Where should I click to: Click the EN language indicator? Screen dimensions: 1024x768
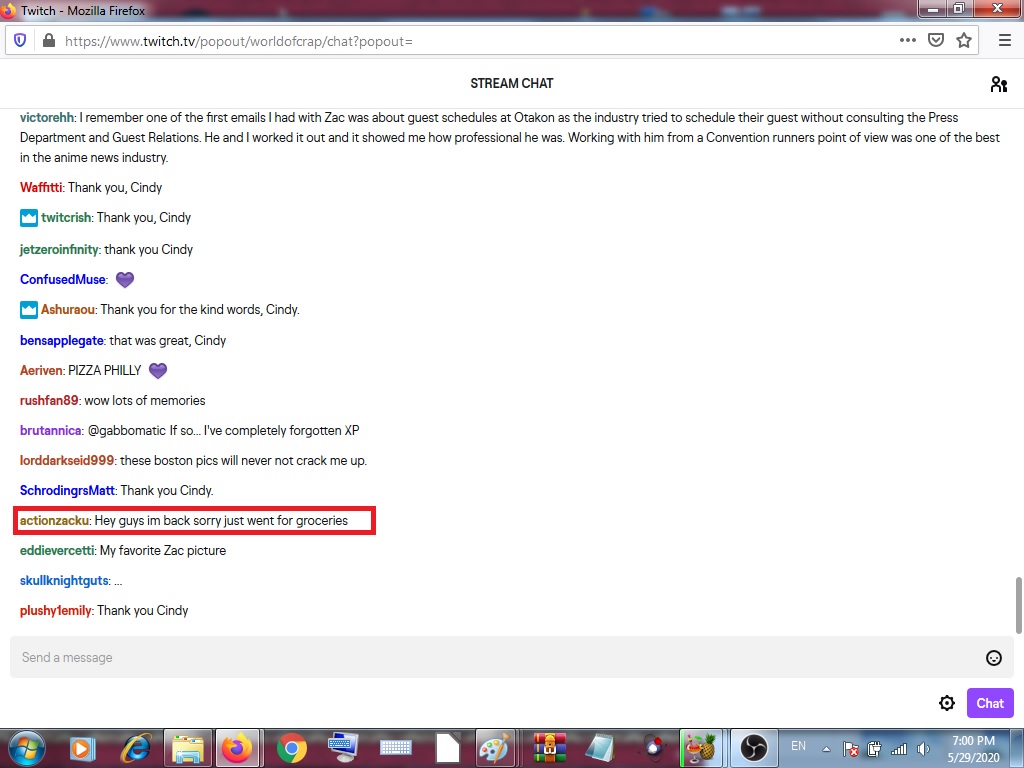click(x=798, y=746)
